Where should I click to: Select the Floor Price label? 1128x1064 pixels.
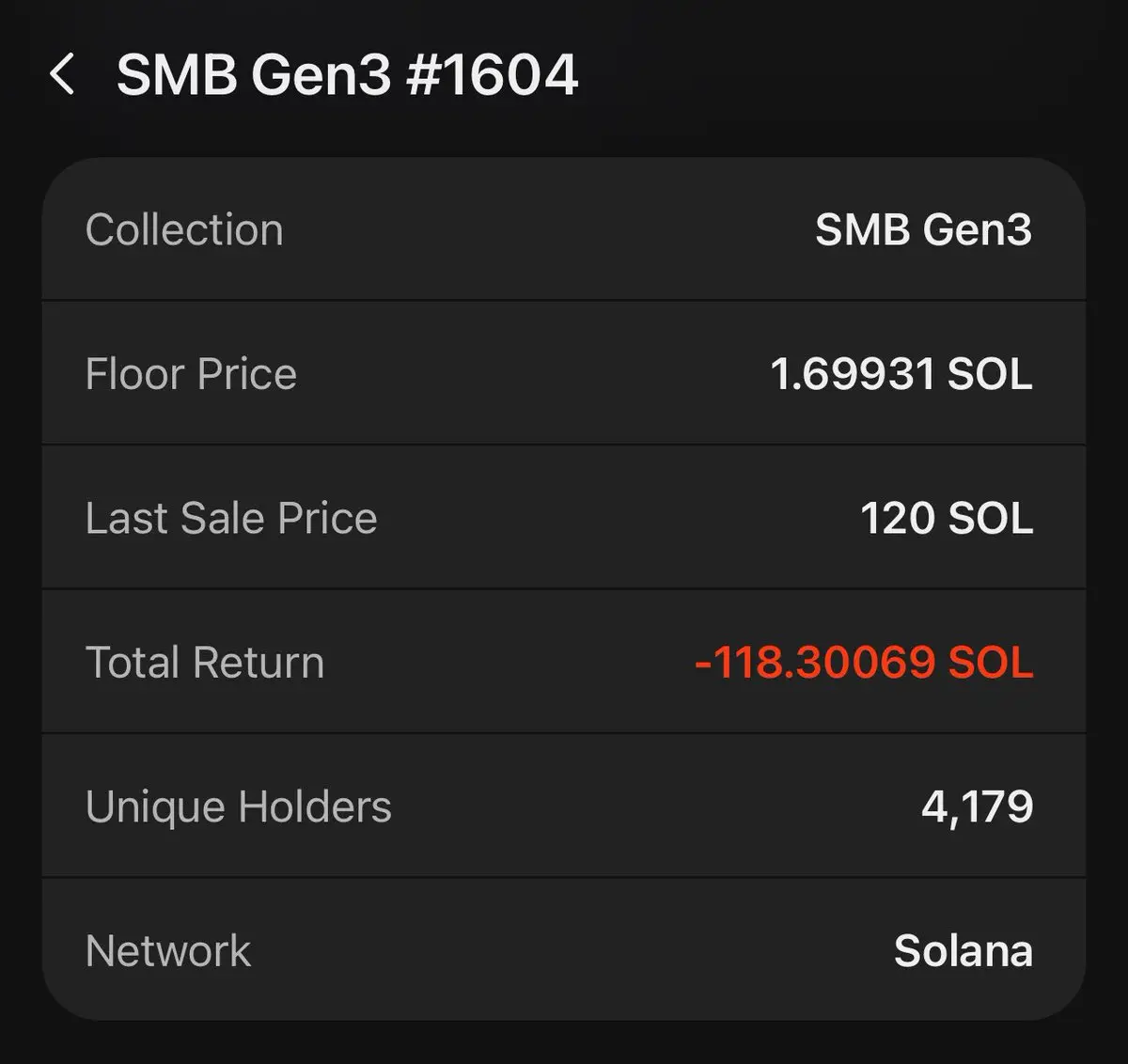pyautogui.click(x=191, y=374)
